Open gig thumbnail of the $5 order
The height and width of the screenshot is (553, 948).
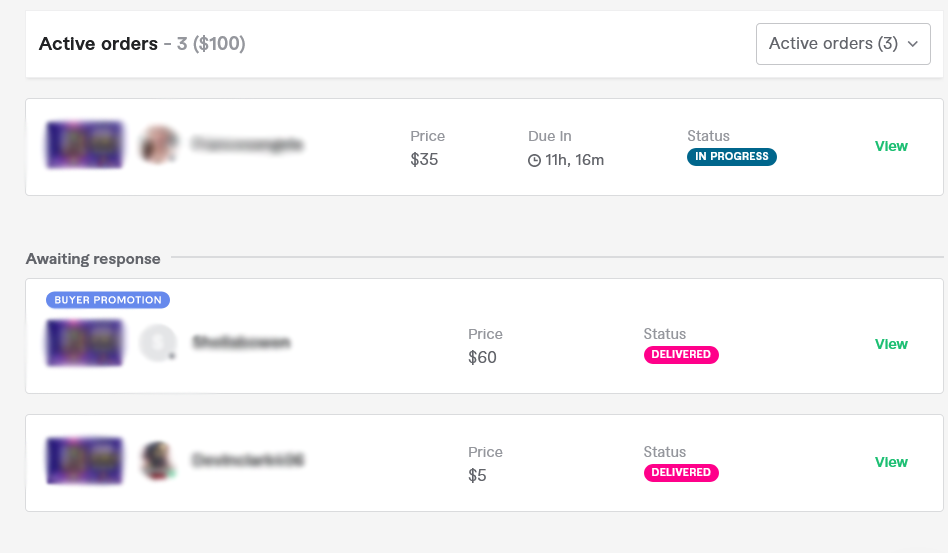tap(84, 461)
